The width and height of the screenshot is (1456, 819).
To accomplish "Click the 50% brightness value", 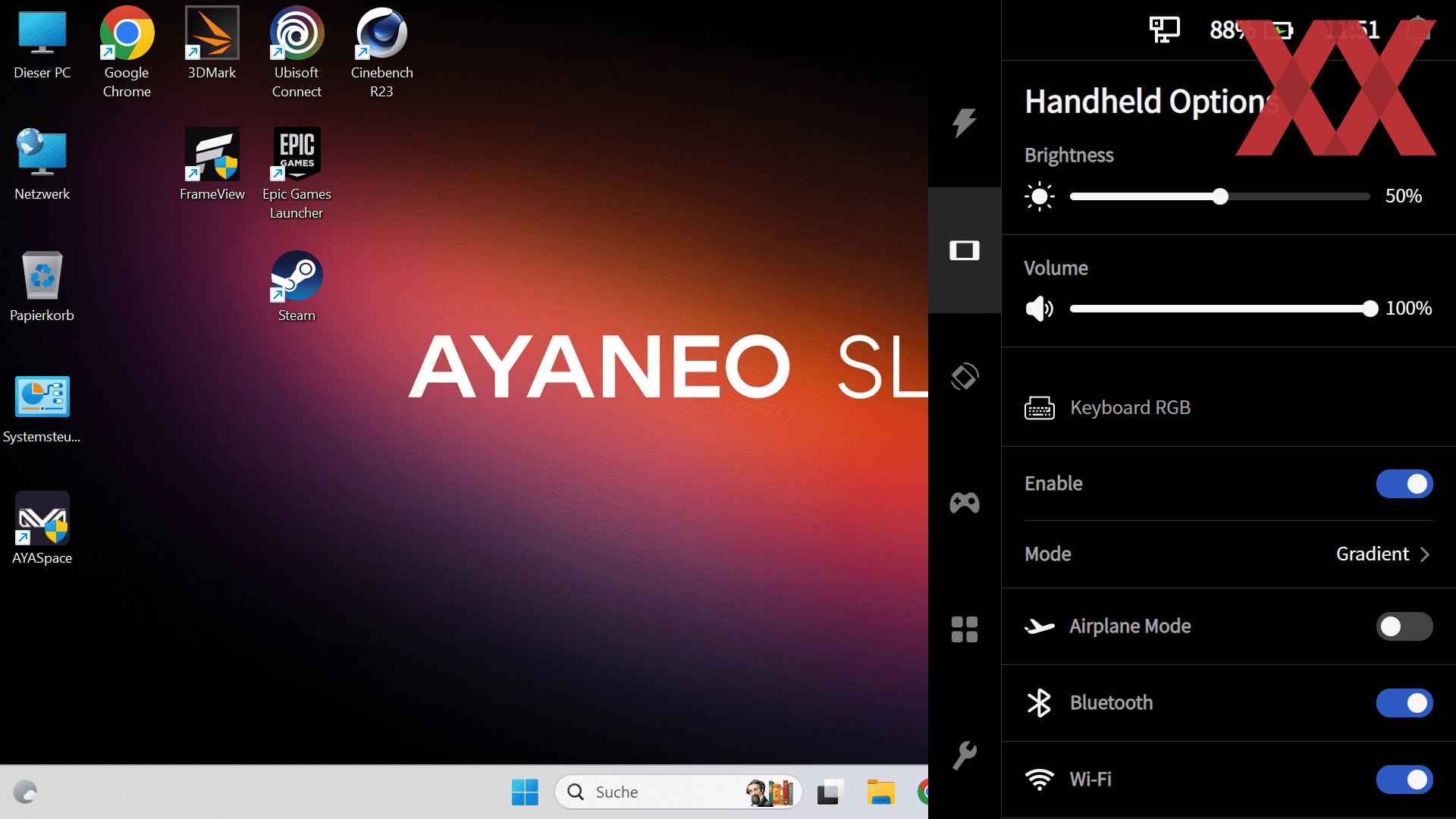I will (x=1404, y=196).
